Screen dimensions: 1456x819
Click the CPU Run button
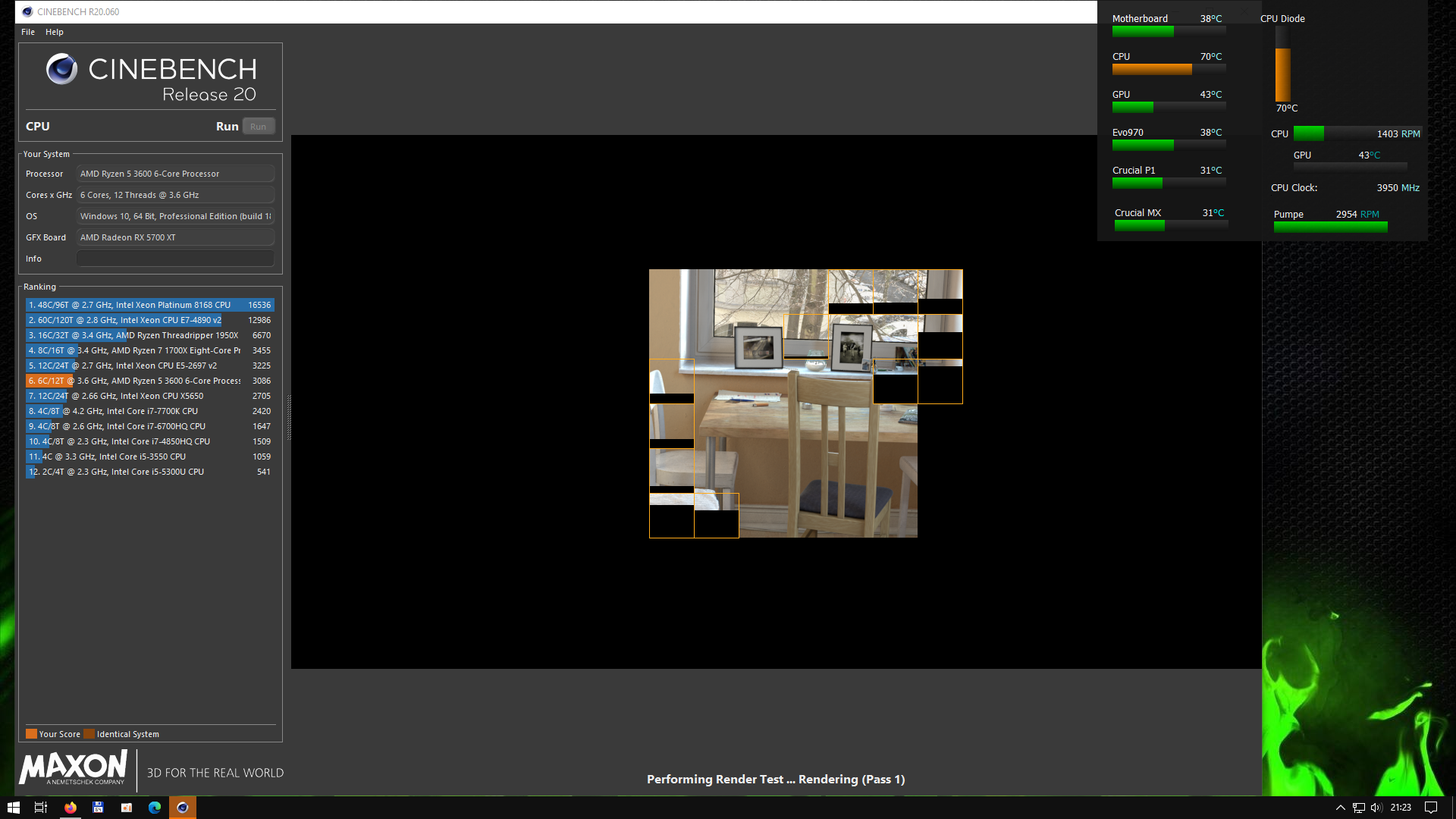pos(258,127)
